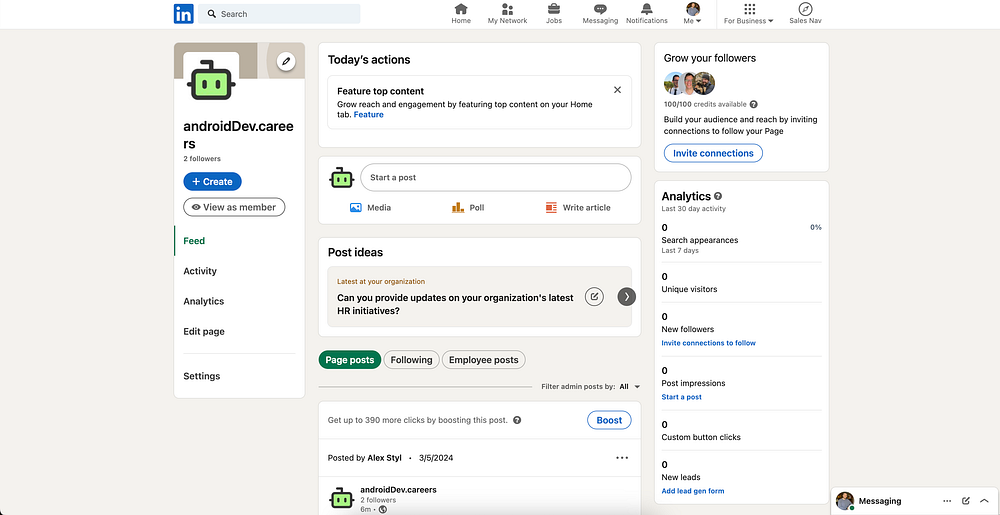Click the boost info help icon

[517, 420]
